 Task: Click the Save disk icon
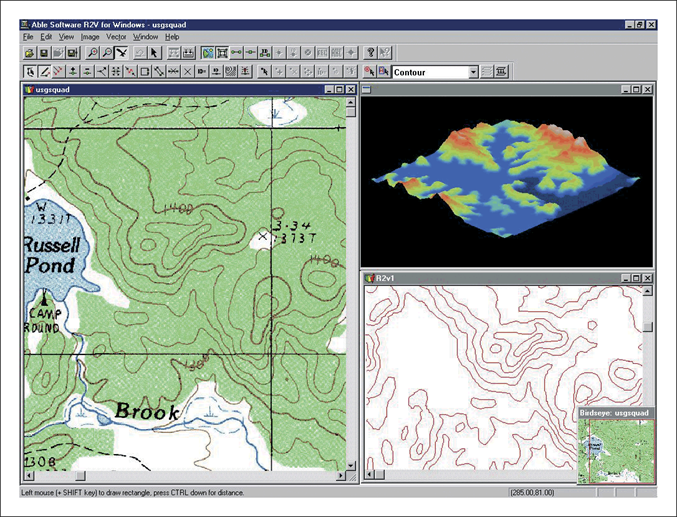click(x=44, y=51)
